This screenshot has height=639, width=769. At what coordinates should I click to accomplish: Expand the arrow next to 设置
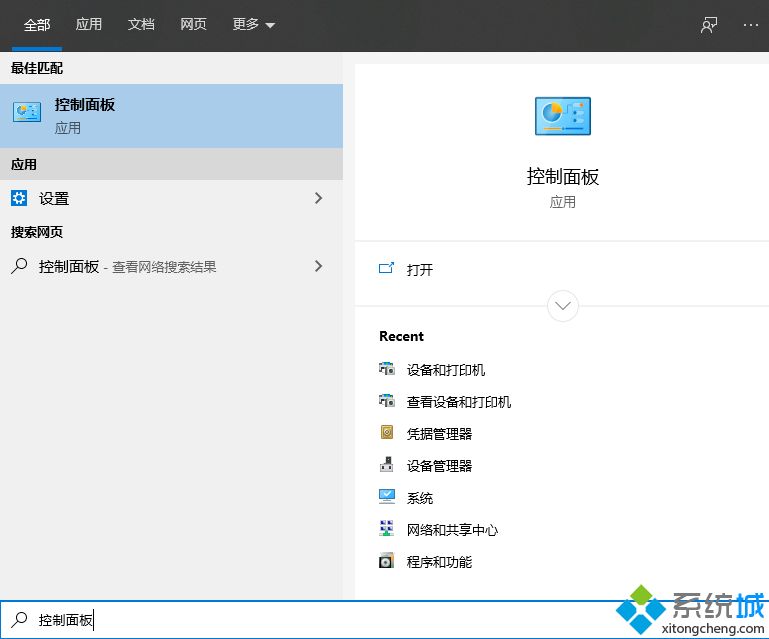coord(318,198)
